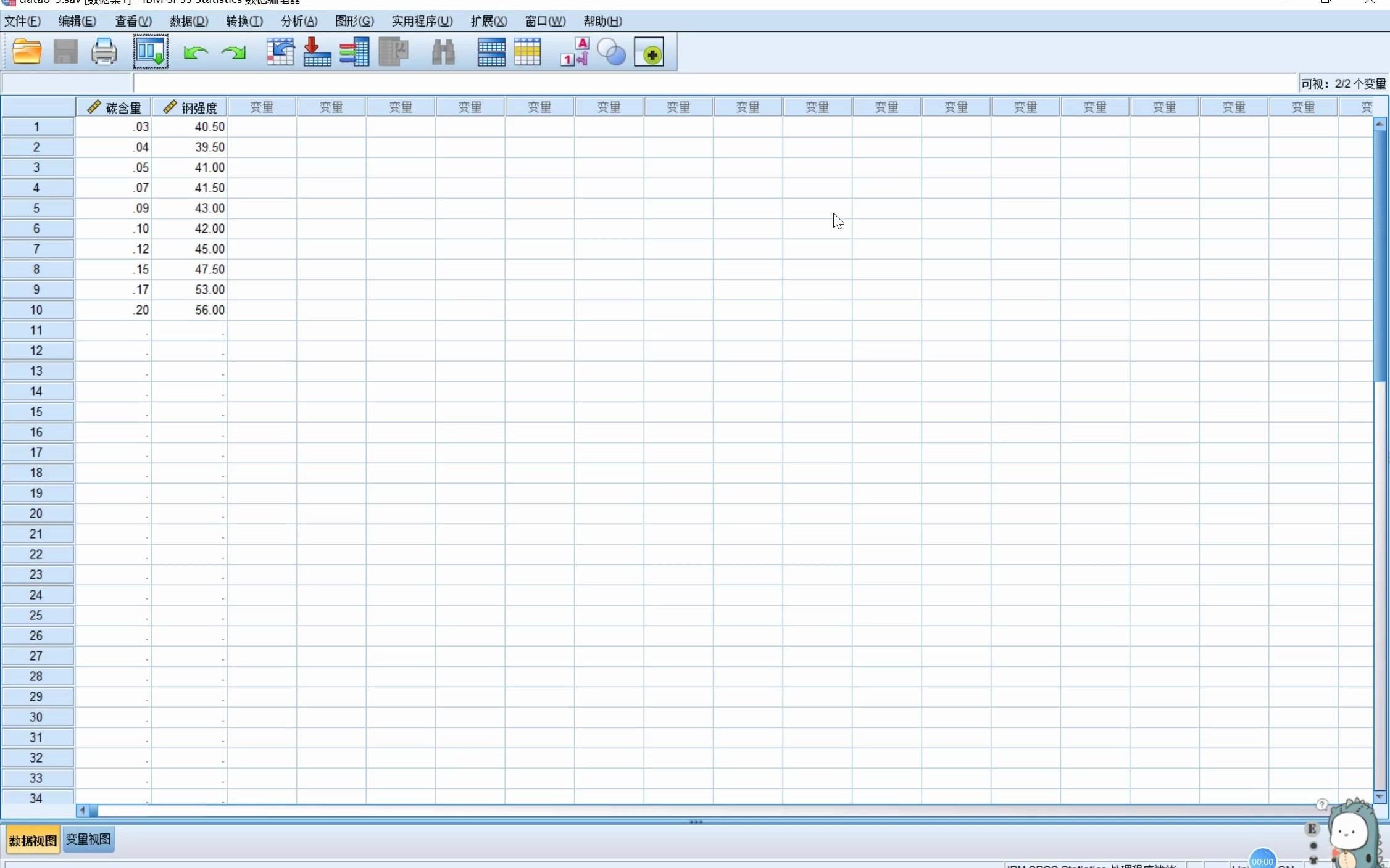Click the green Redo arrow
Image resolution: width=1390 pixels, height=868 pixels.
[x=234, y=52]
